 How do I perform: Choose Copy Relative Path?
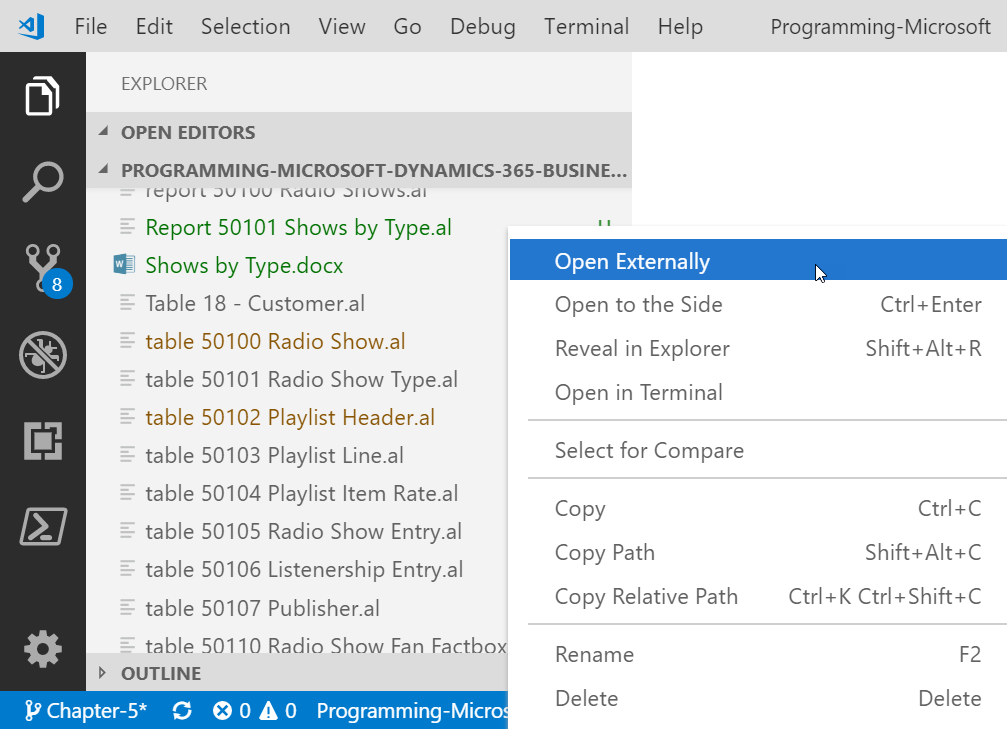758,596
